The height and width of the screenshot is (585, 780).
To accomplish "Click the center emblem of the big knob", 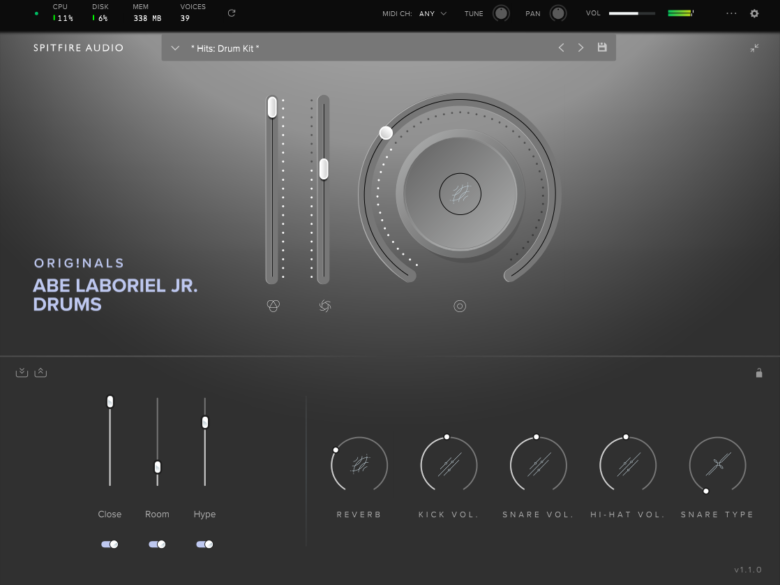I will (460, 194).
